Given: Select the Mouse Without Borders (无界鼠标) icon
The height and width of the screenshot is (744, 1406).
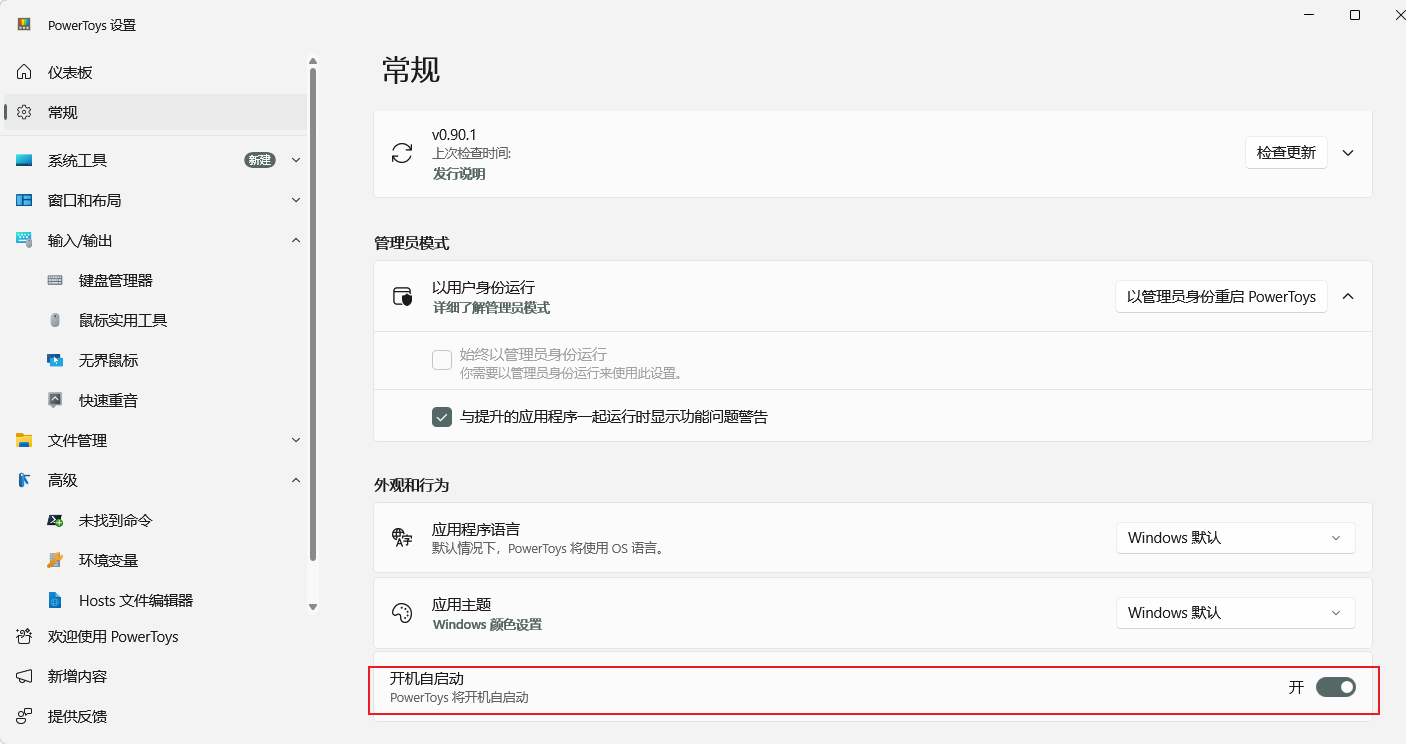Looking at the screenshot, I should pyautogui.click(x=56, y=361).
